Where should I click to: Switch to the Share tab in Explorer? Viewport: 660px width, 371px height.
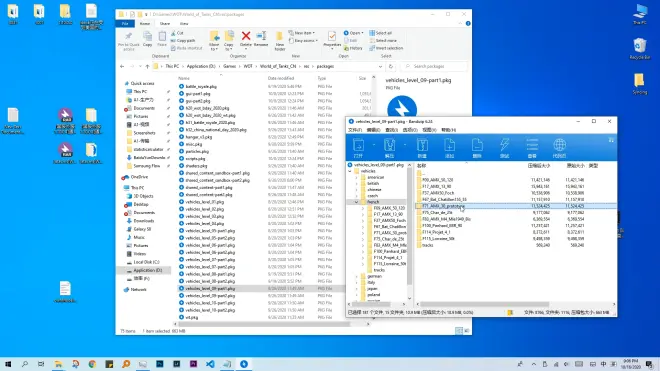(165, 24)
